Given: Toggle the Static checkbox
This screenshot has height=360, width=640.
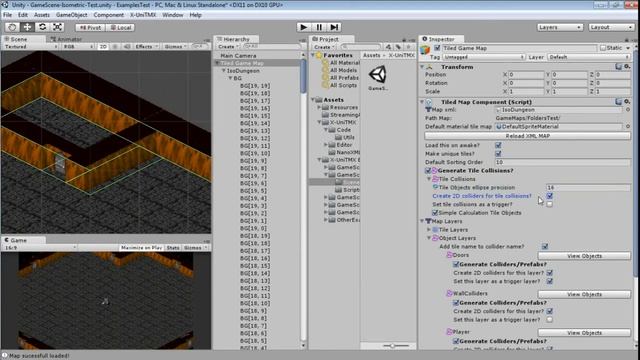Looking at the screenshot, I should (x=603, y=48).
